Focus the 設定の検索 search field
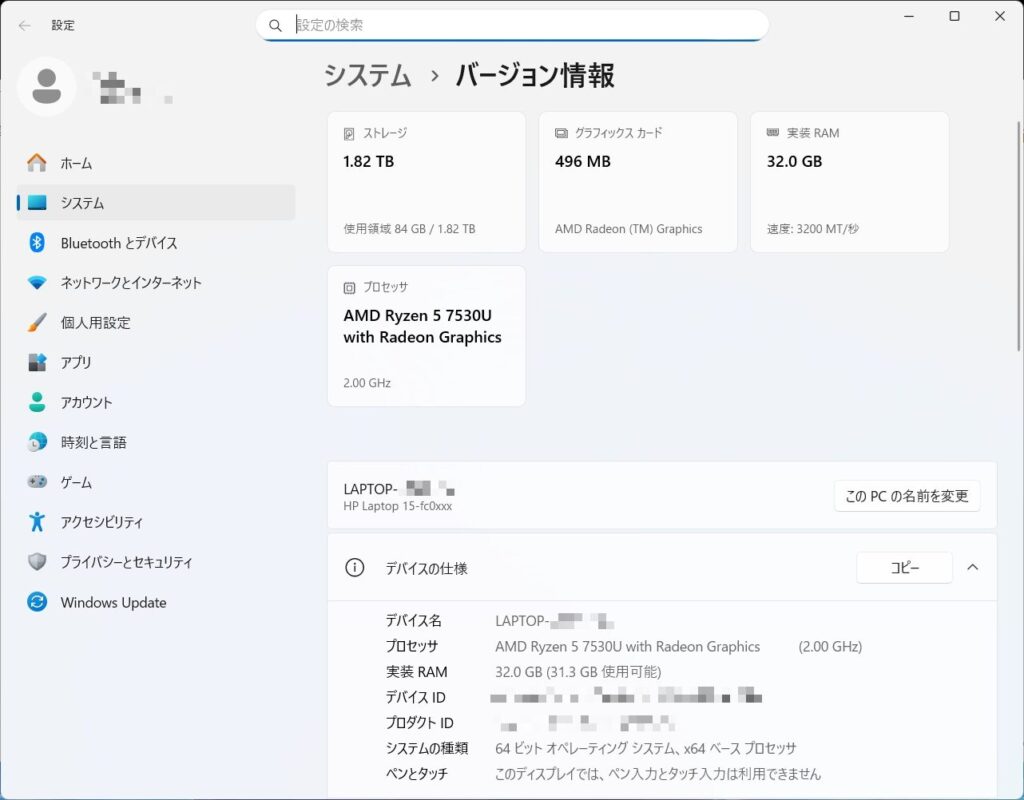This screenshot has height=800, width=1024. [x=520, y=25]
